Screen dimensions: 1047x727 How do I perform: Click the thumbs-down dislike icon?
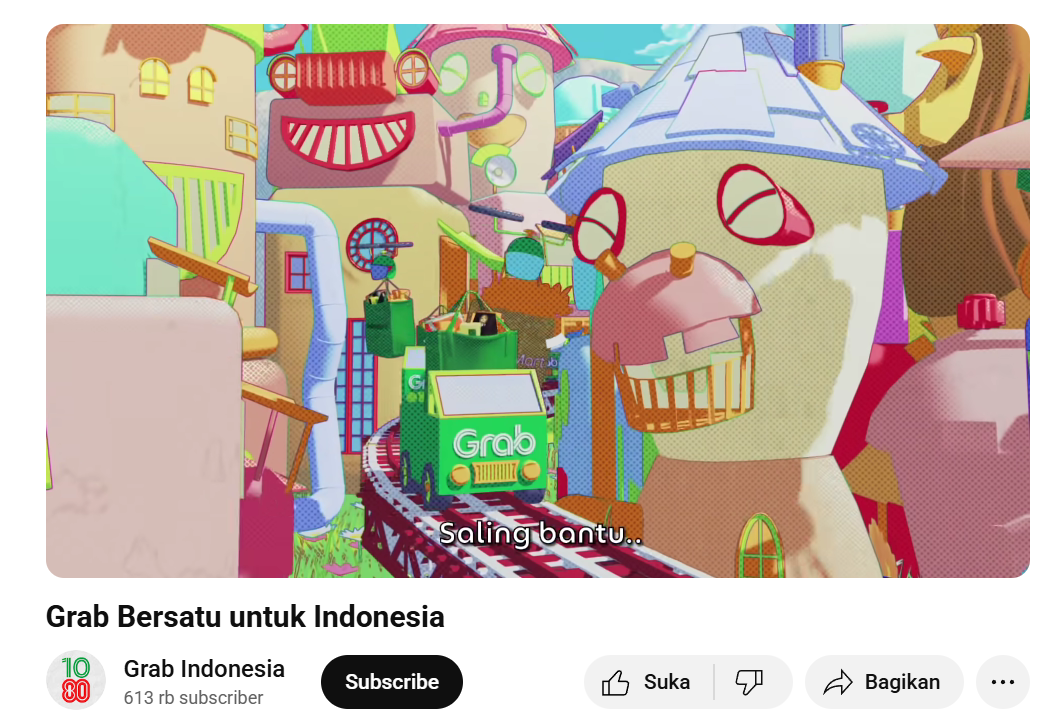[x=749, y=682]
